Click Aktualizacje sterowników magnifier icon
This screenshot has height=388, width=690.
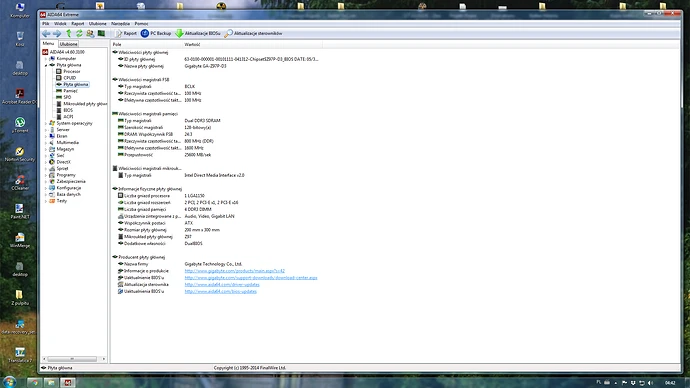tap(228, 33)
